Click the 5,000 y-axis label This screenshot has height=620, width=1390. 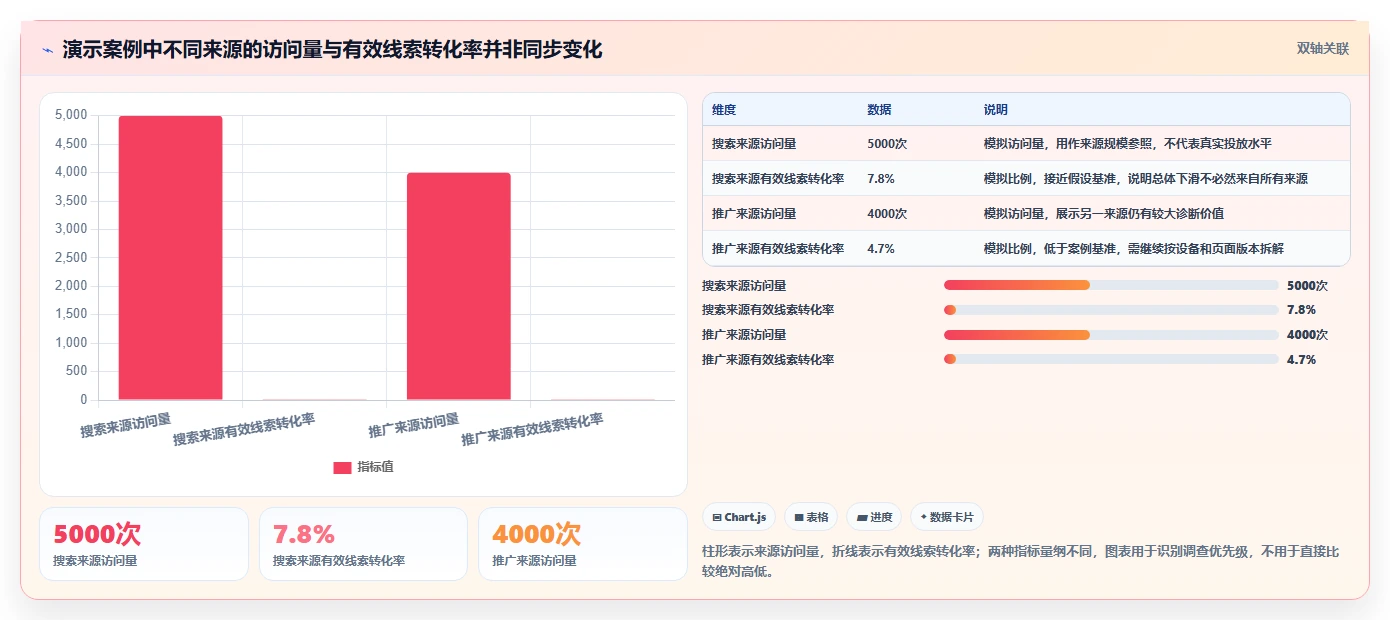point(70,115)
